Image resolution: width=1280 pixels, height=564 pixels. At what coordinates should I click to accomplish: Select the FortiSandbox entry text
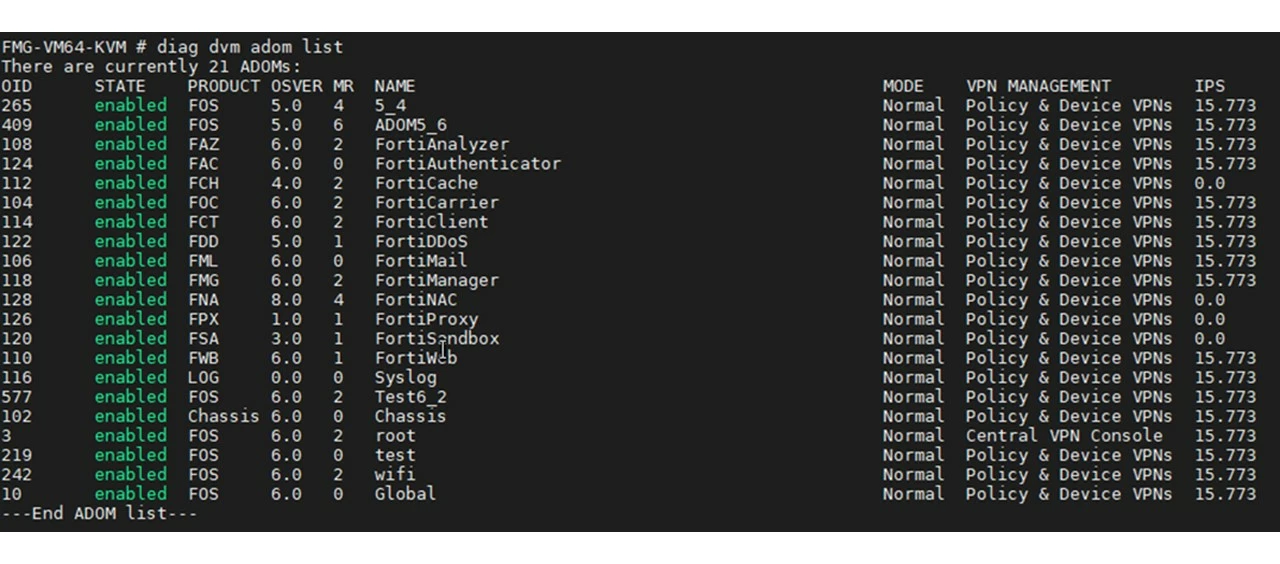coord(437,338)
